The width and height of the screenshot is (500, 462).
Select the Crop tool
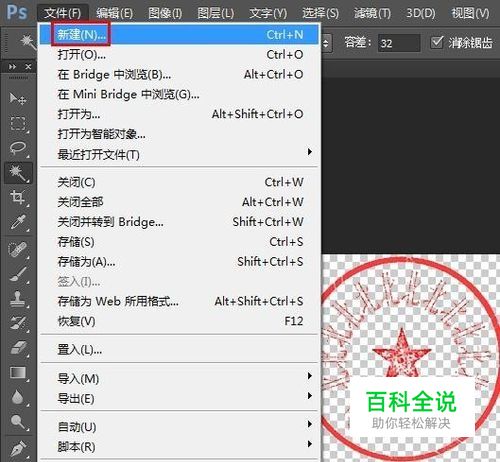pyautogui.click(x=18, y=197)
